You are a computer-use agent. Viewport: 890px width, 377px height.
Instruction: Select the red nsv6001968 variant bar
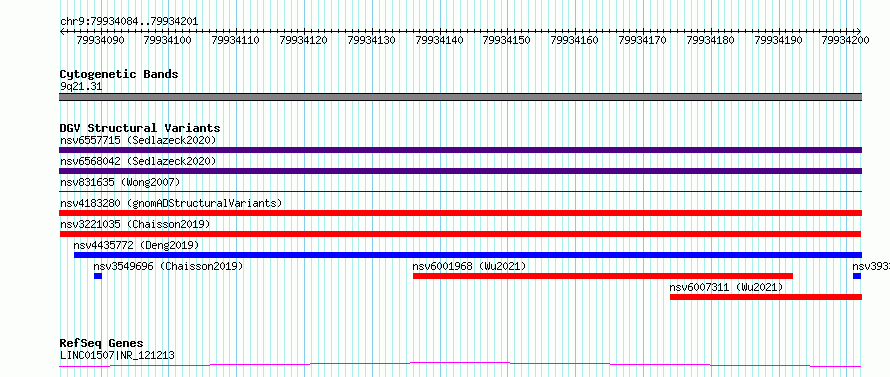[x=603, y=276]
